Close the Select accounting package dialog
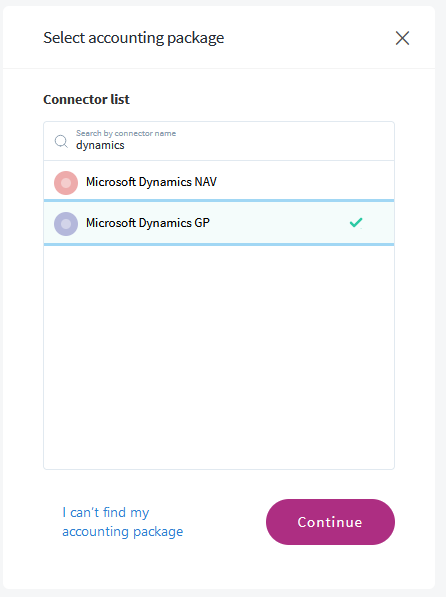This screenshot has height=597, width=446. click(x=402, y=38)
